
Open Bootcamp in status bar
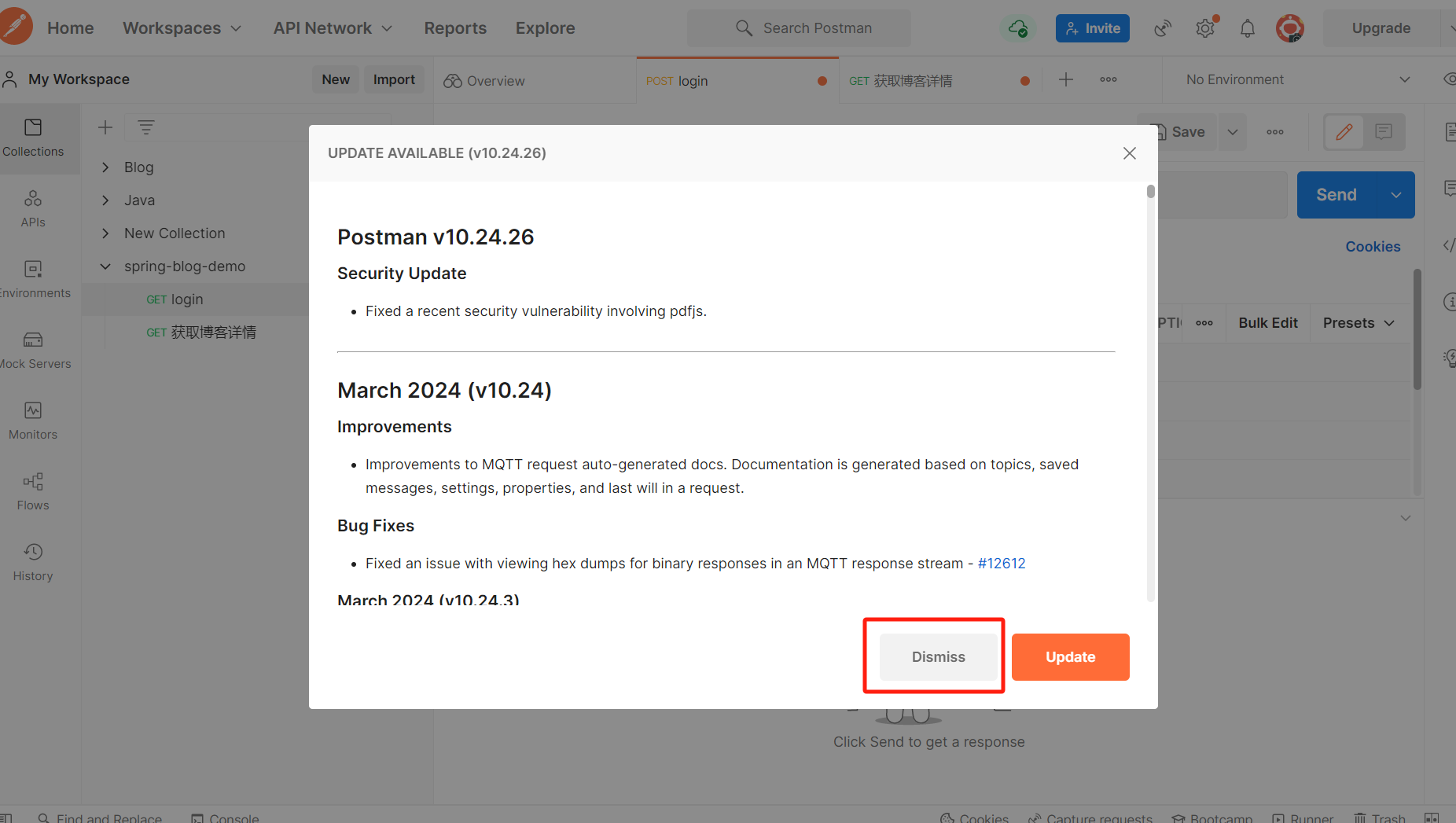[x=1211, y=817]
